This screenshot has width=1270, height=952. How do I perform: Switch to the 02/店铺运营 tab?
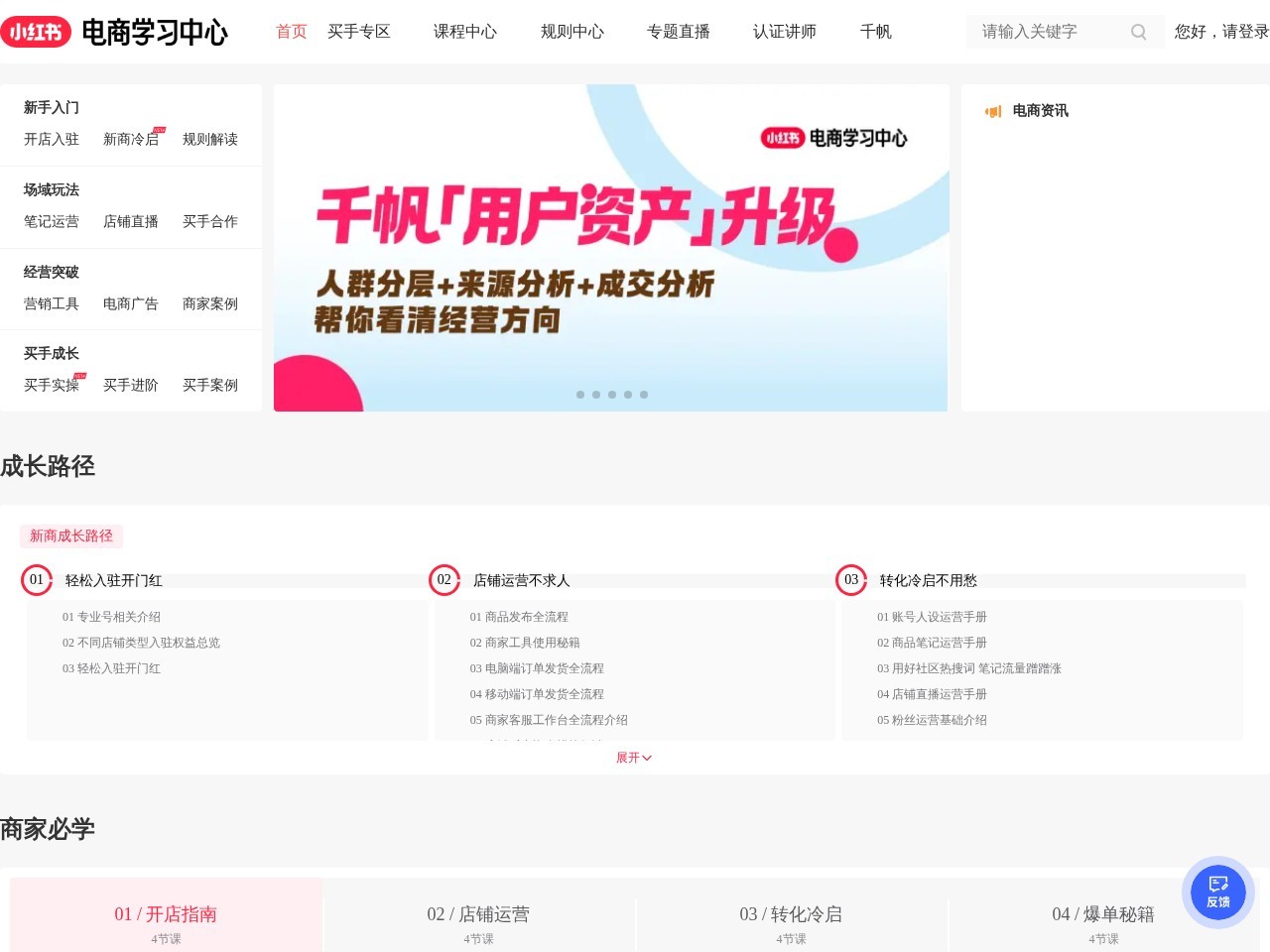478,914
